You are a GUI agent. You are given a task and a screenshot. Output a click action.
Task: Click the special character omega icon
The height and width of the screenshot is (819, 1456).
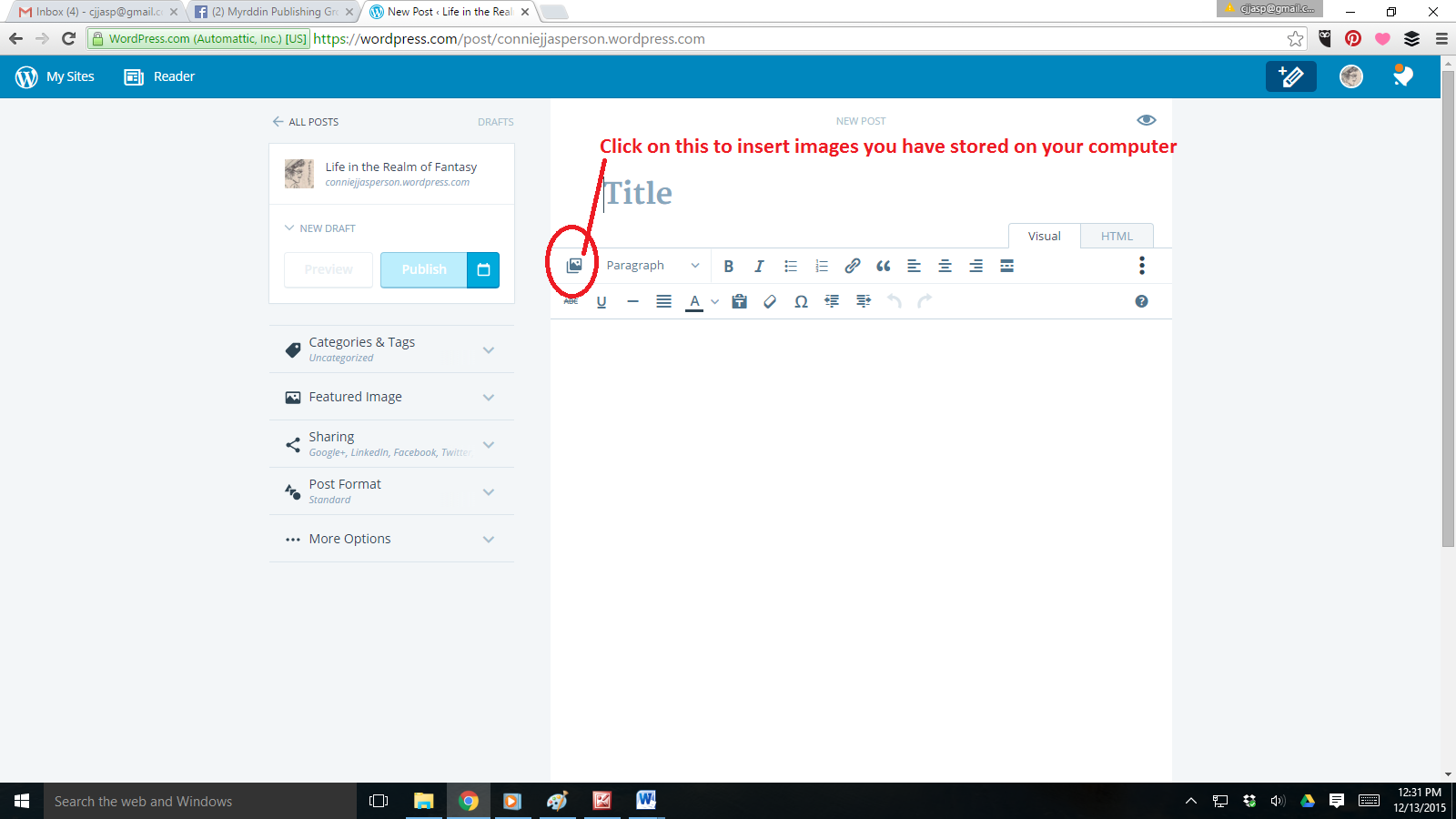(801, 301)
